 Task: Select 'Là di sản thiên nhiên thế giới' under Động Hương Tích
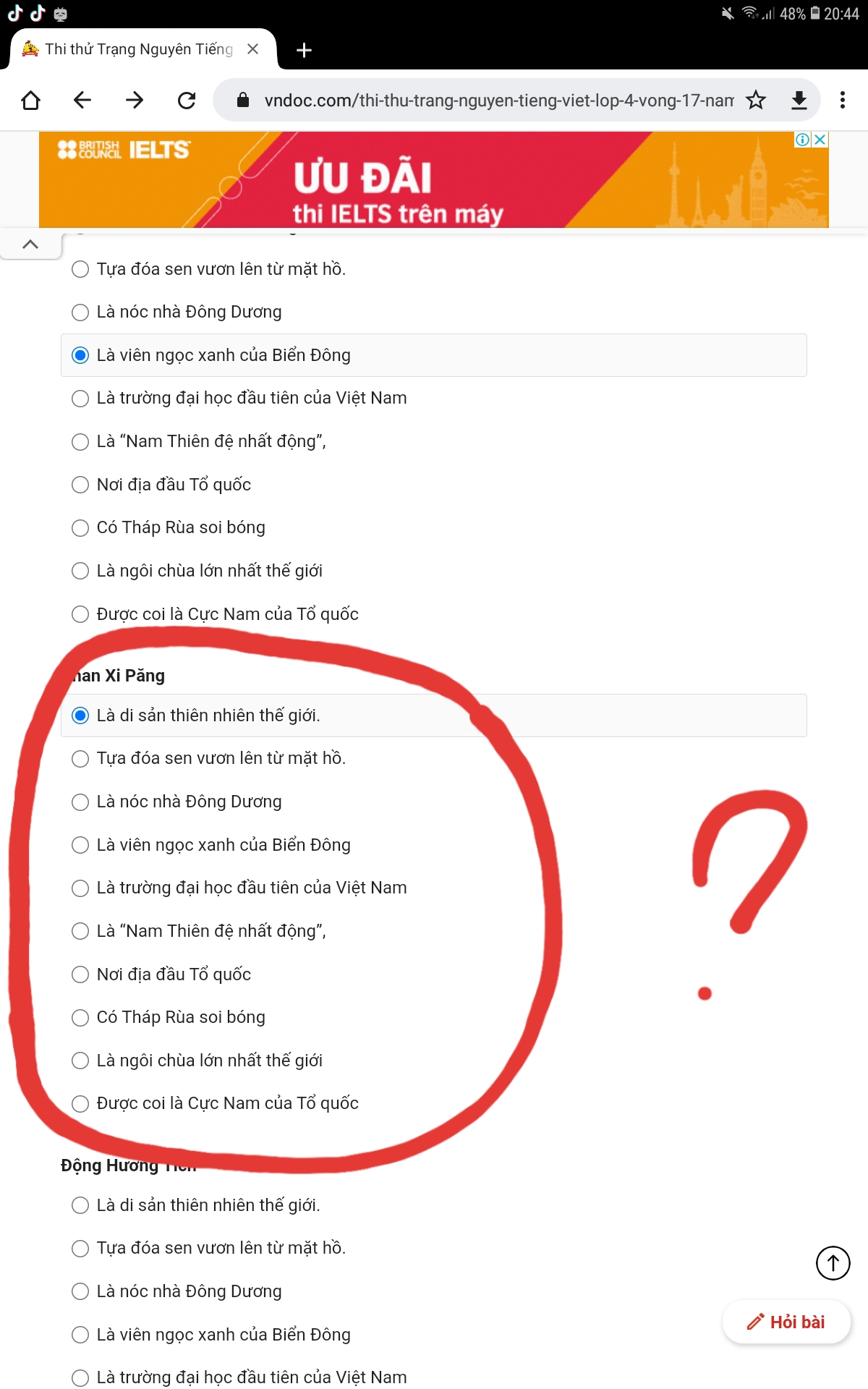80,1205
